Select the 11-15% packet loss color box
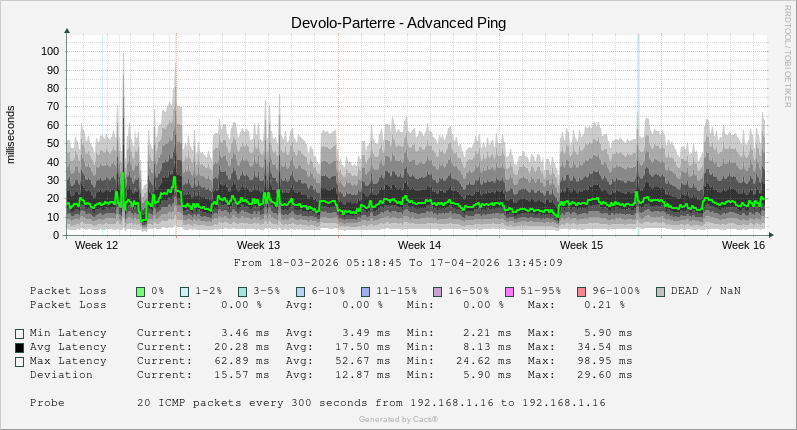 click(365, 291)
